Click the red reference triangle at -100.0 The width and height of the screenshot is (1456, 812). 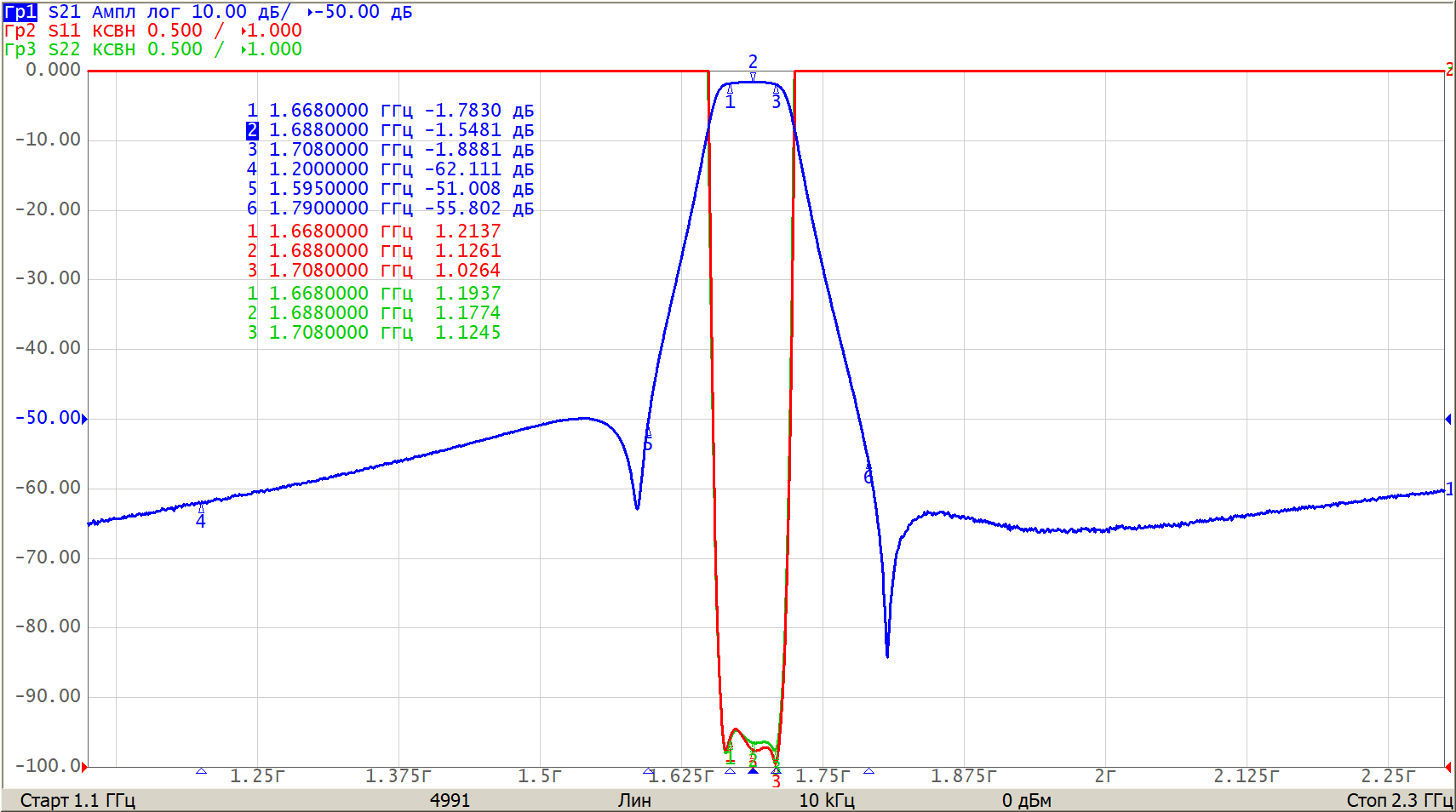pos(84,767)
